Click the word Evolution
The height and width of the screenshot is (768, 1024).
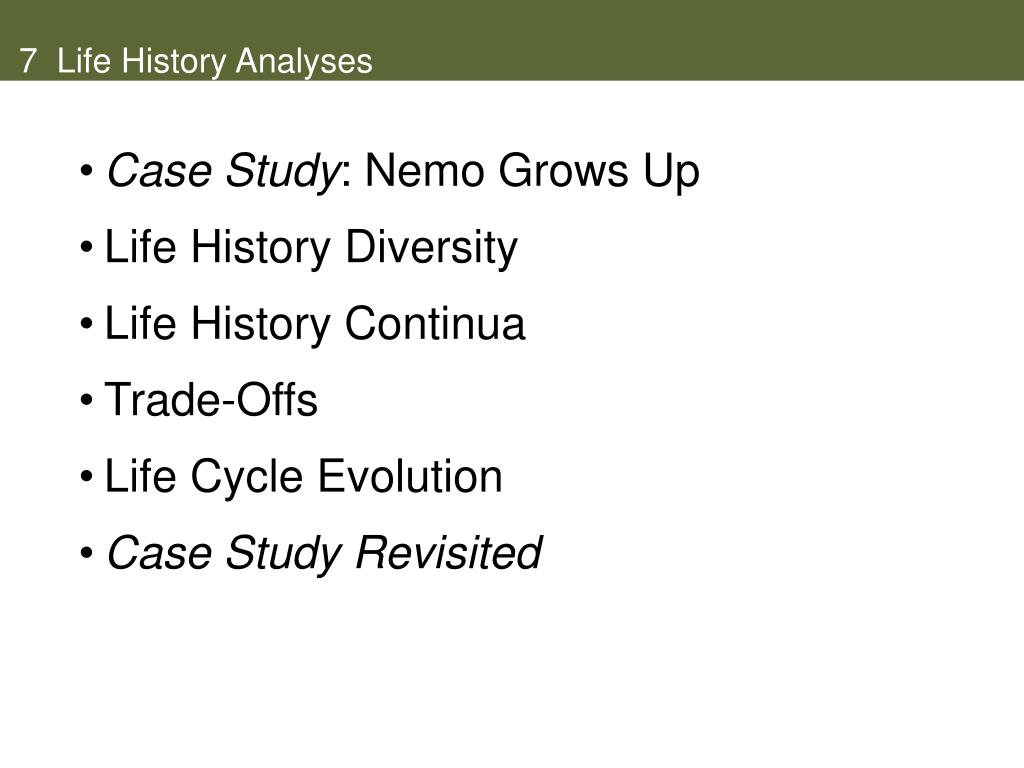(x=410, y=477)
